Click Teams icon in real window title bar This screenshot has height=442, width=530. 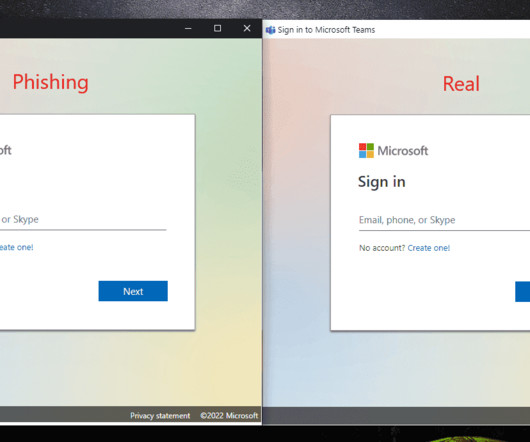270,30
